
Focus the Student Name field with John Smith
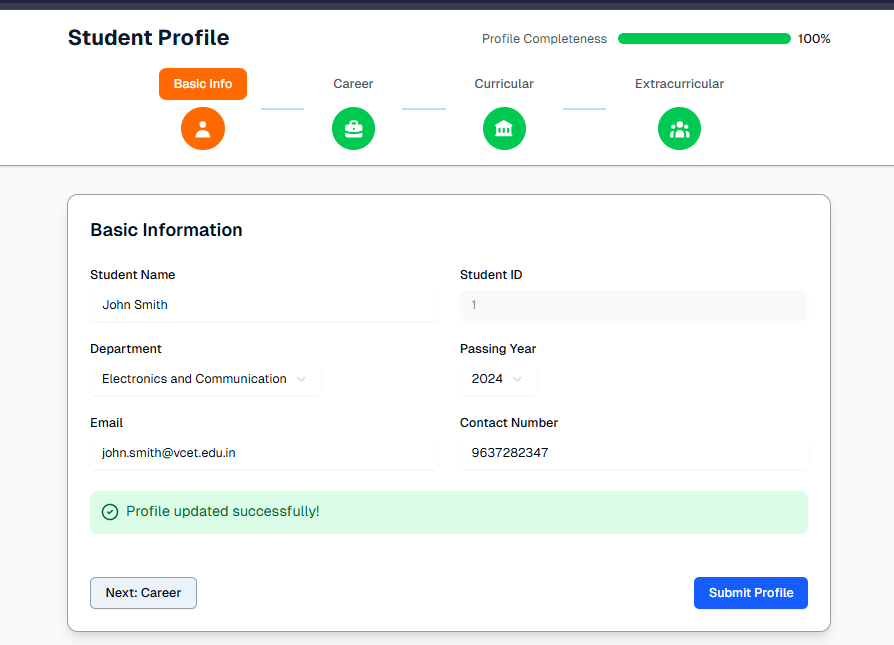pos(264,305)
